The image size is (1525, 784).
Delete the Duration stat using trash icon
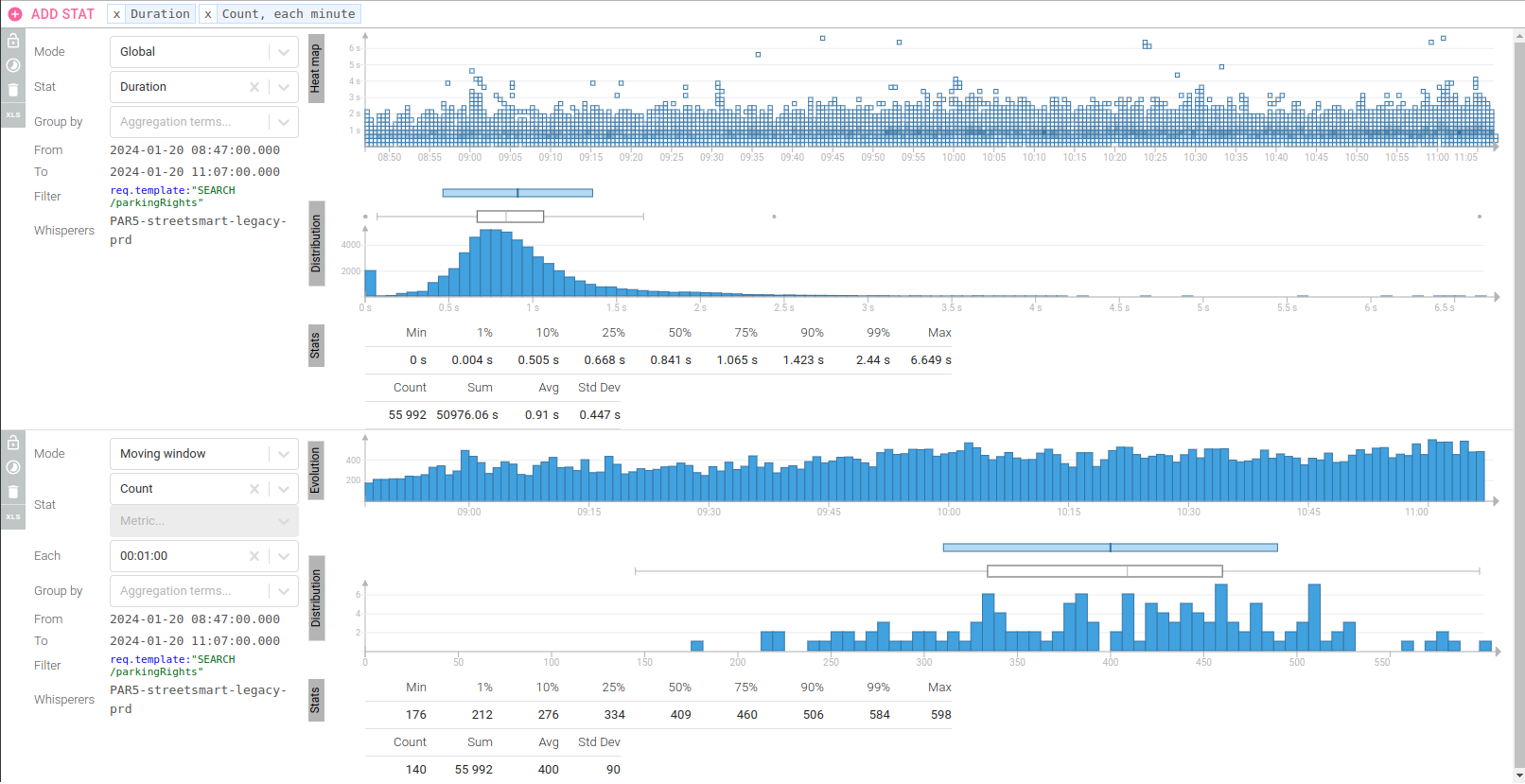click(13, 90)
